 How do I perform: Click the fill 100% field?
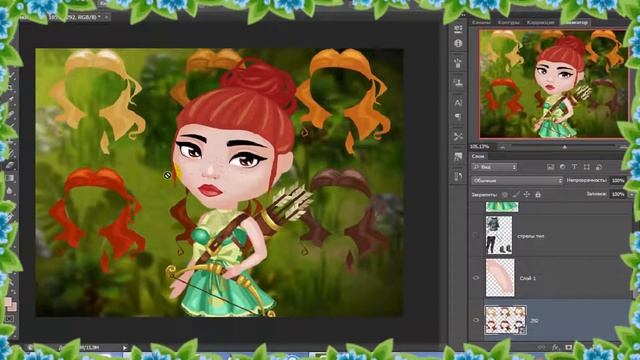coord(618,195)
